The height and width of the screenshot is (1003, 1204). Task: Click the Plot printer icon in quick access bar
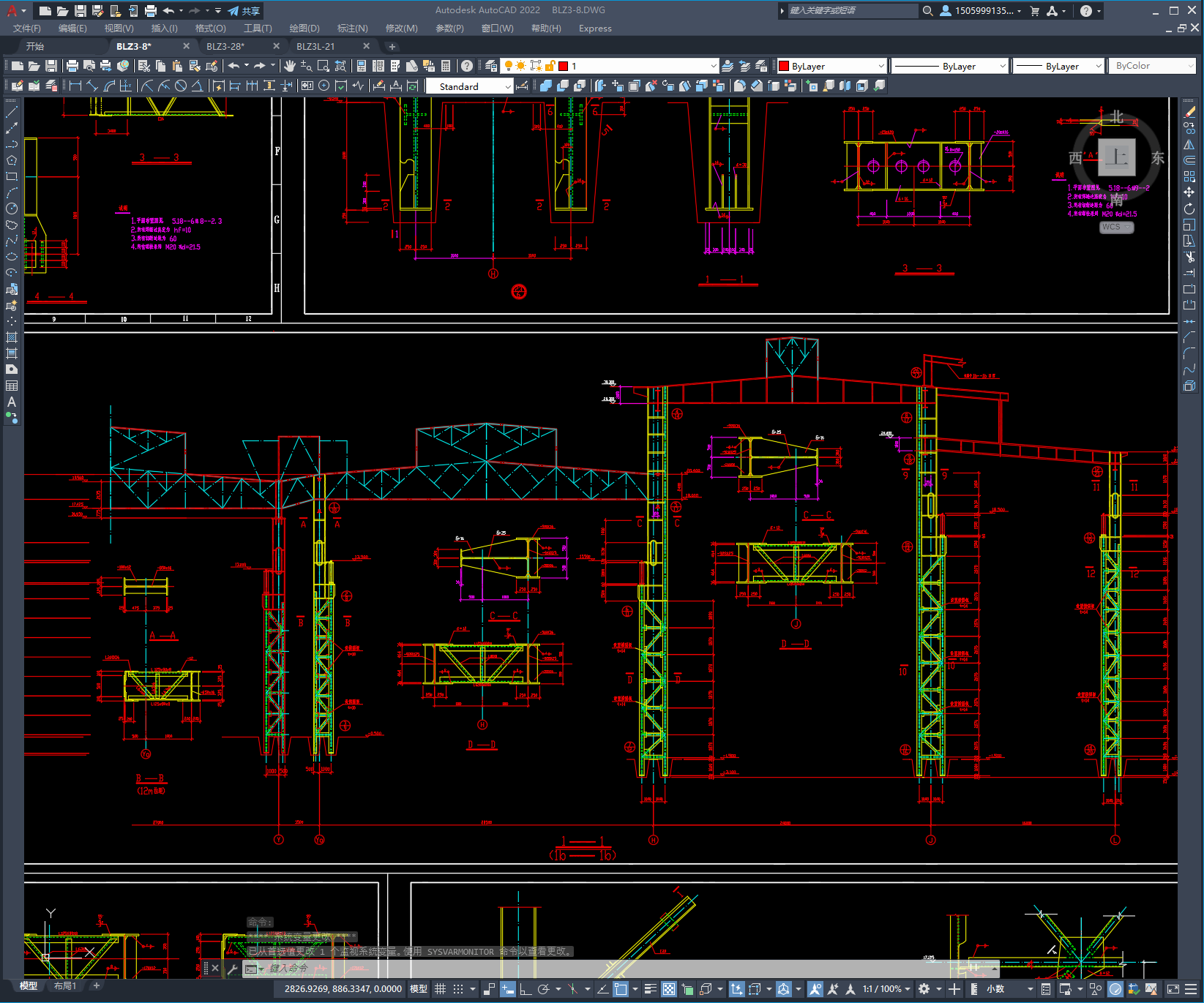coord(151,11)
